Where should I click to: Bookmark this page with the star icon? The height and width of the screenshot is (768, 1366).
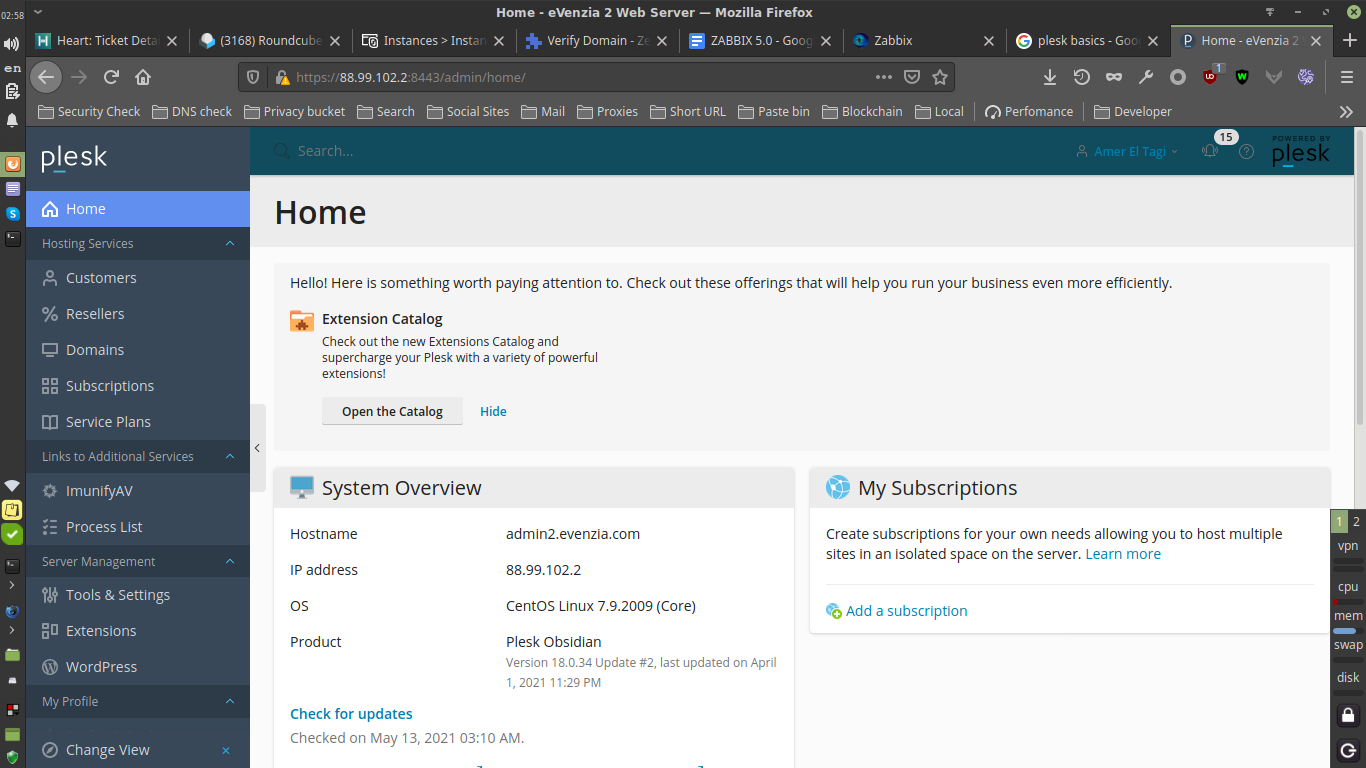click(940, 77)
